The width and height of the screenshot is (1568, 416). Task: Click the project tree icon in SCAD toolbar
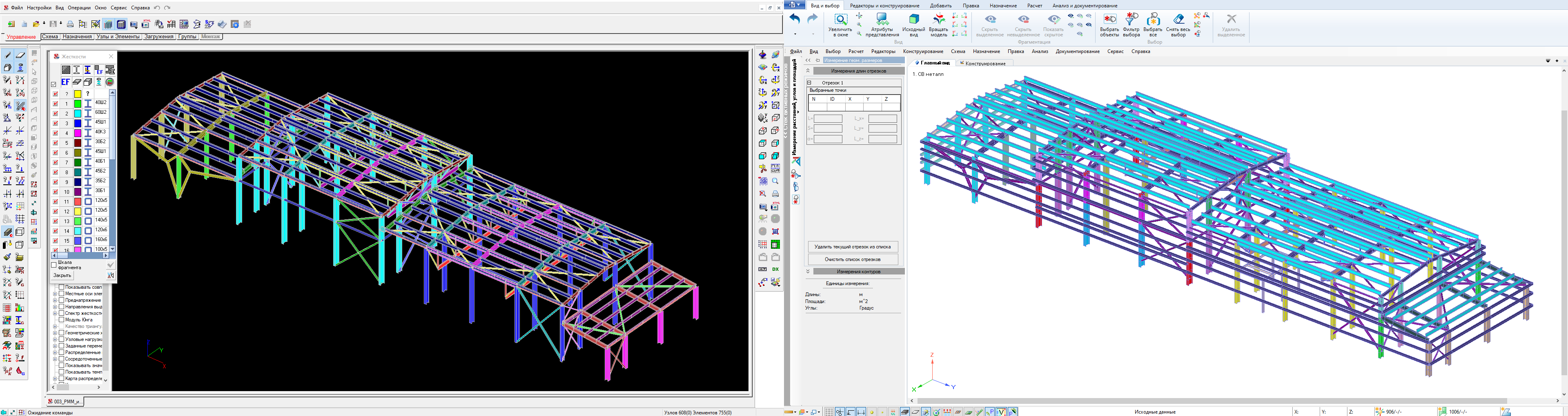pyautogui.click(x=83, y=24)
